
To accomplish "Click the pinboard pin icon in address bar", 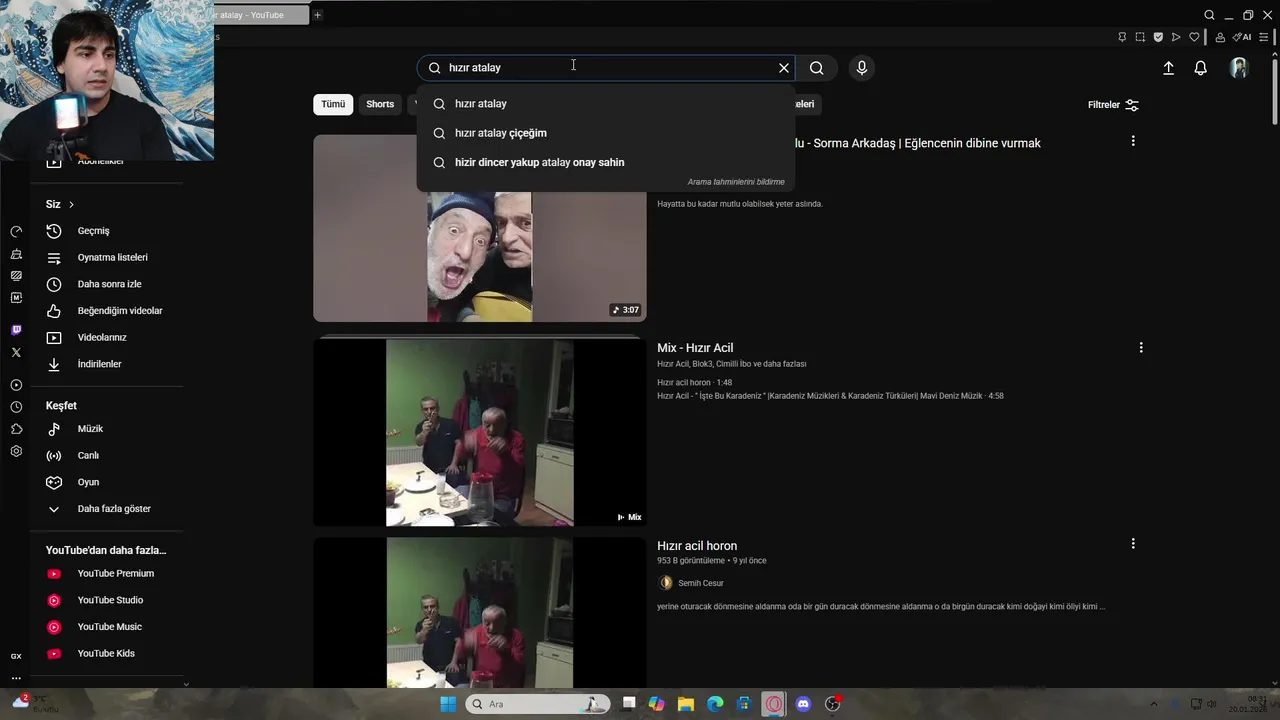I will coord(1122,37).
